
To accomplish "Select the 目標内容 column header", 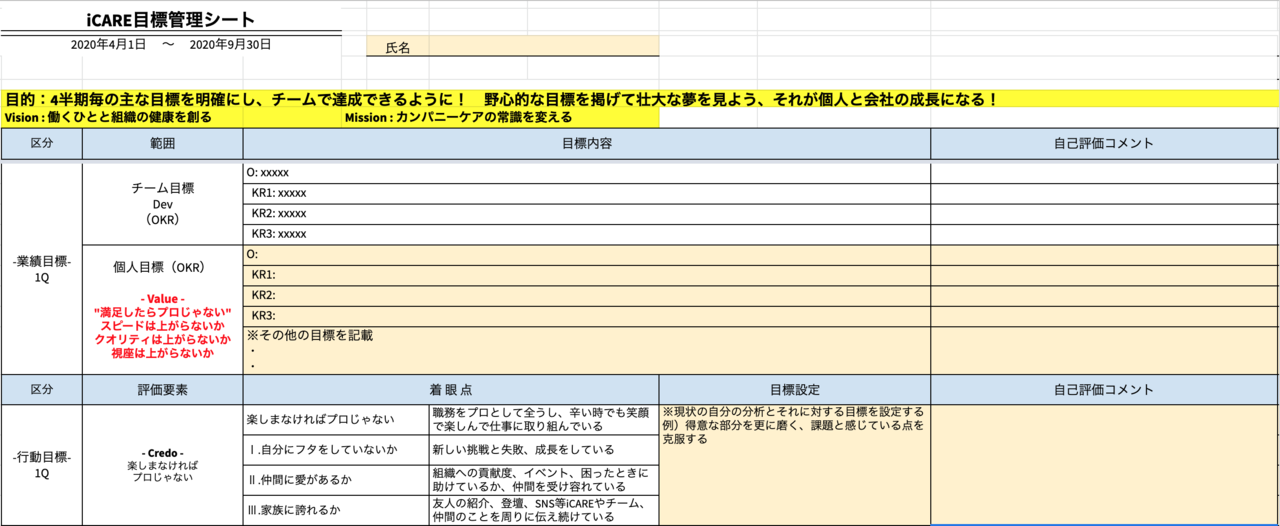I will tap(587, 144).
